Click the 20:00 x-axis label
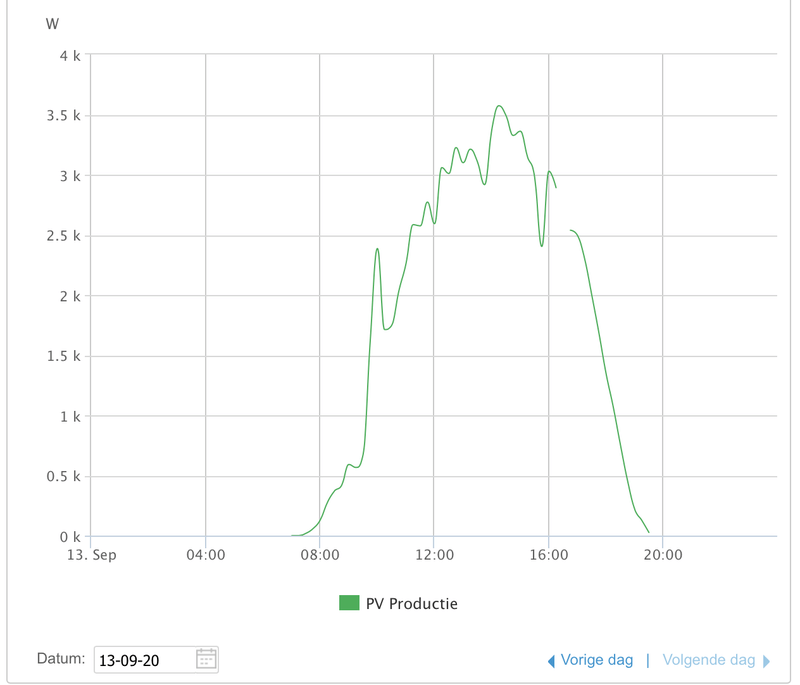800x685 pixels. coord(663,555)
